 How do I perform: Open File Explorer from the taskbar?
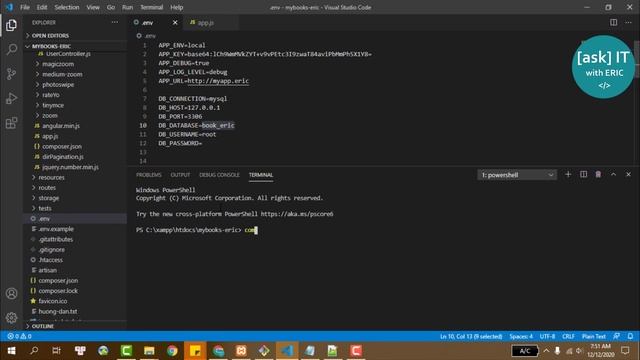click(x=149, y=351)
